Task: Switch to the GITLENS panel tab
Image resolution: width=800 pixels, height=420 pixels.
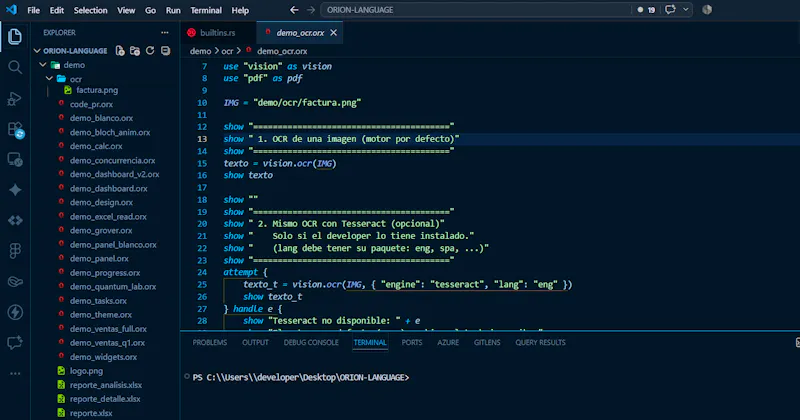Action: click(487, 342)
